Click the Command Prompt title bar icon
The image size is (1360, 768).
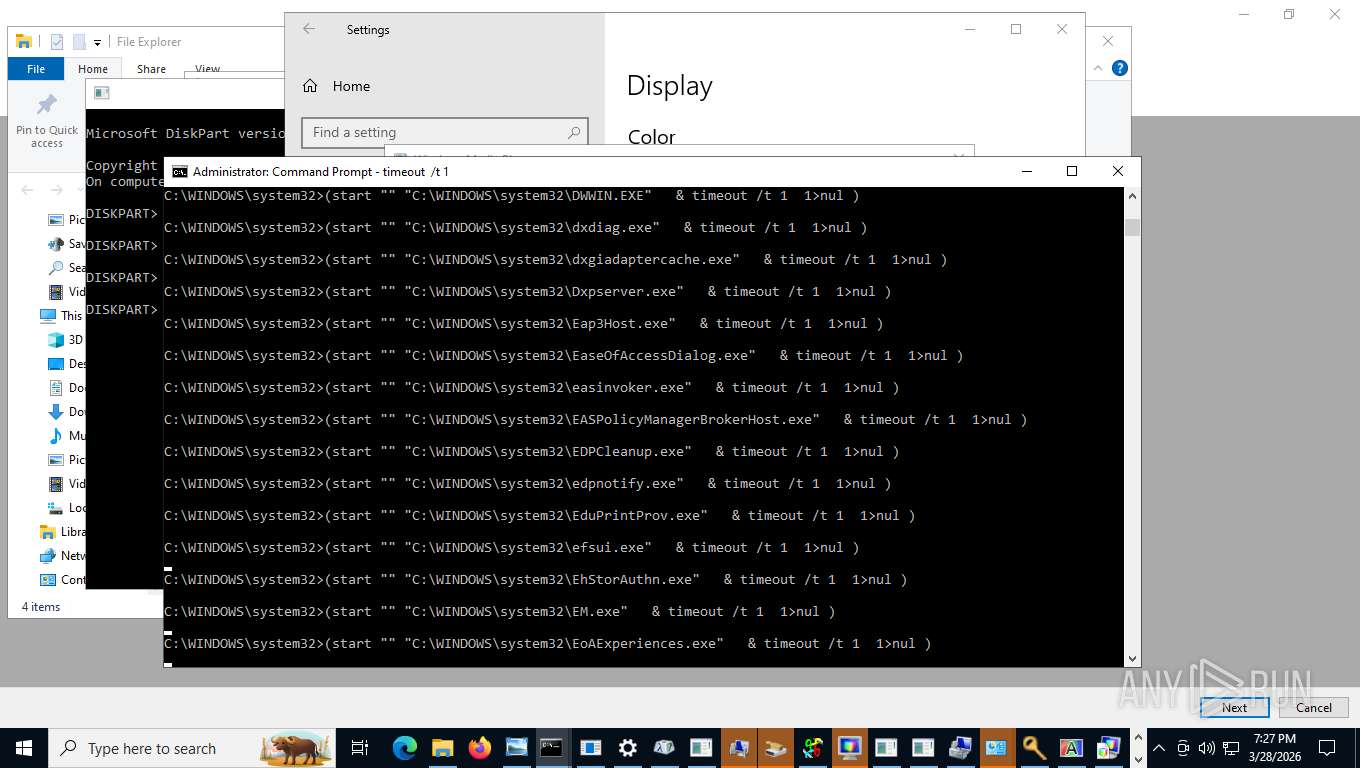click(180, 171)
